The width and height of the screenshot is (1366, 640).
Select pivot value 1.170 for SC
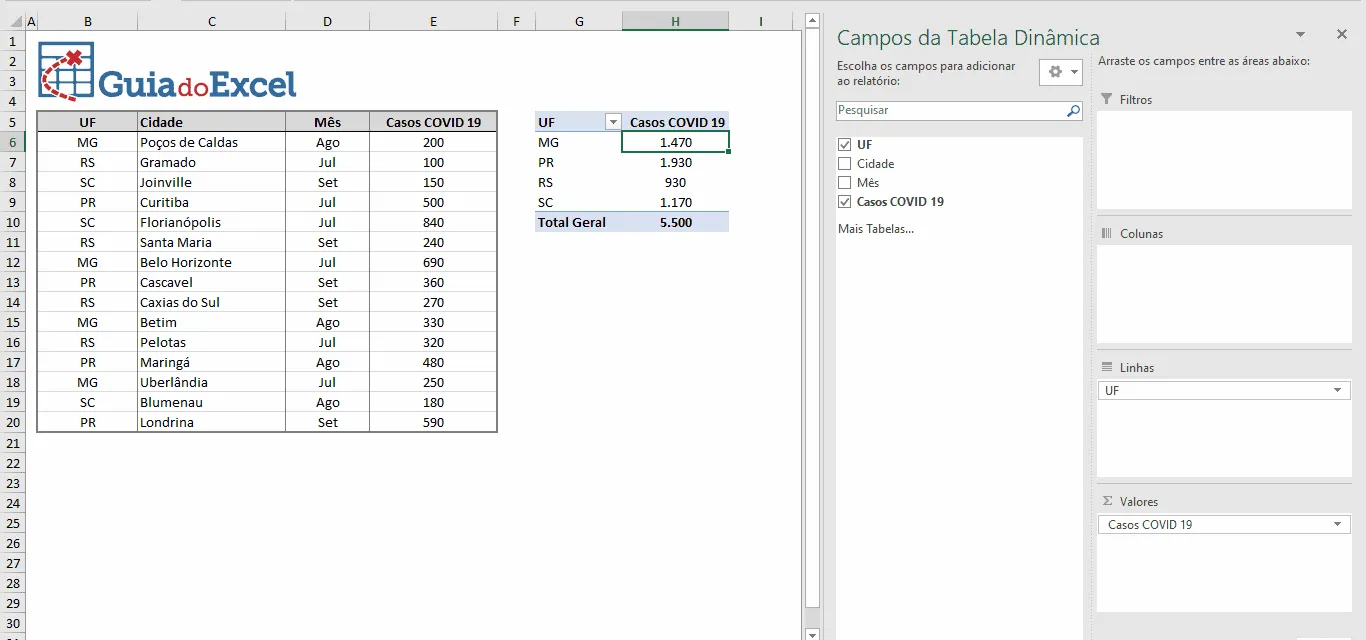click(x=676, y=202)
